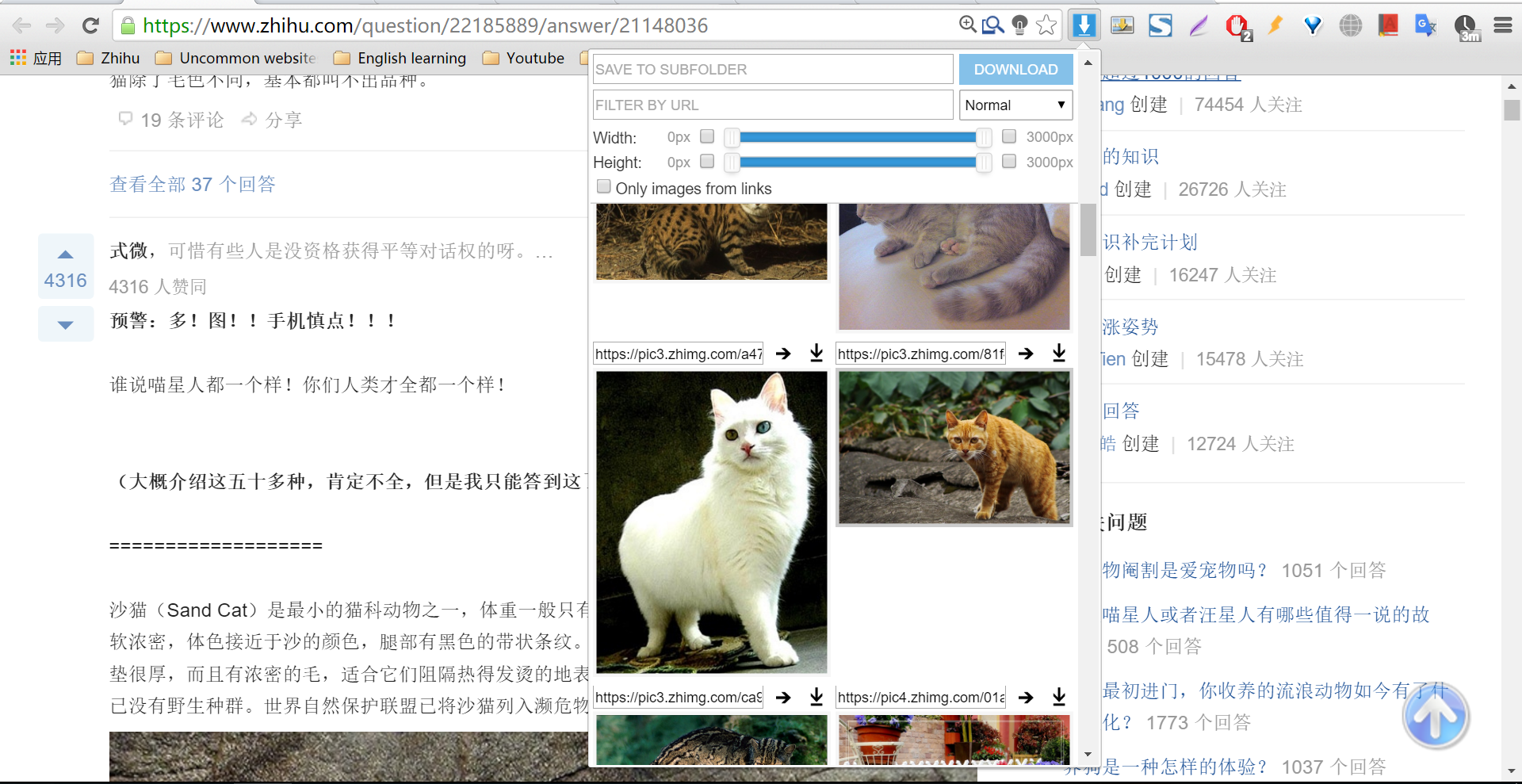Click the SAVE TO SUBFOLDER input field
This screenshot has width=1522, height=784.
point(773,69)
